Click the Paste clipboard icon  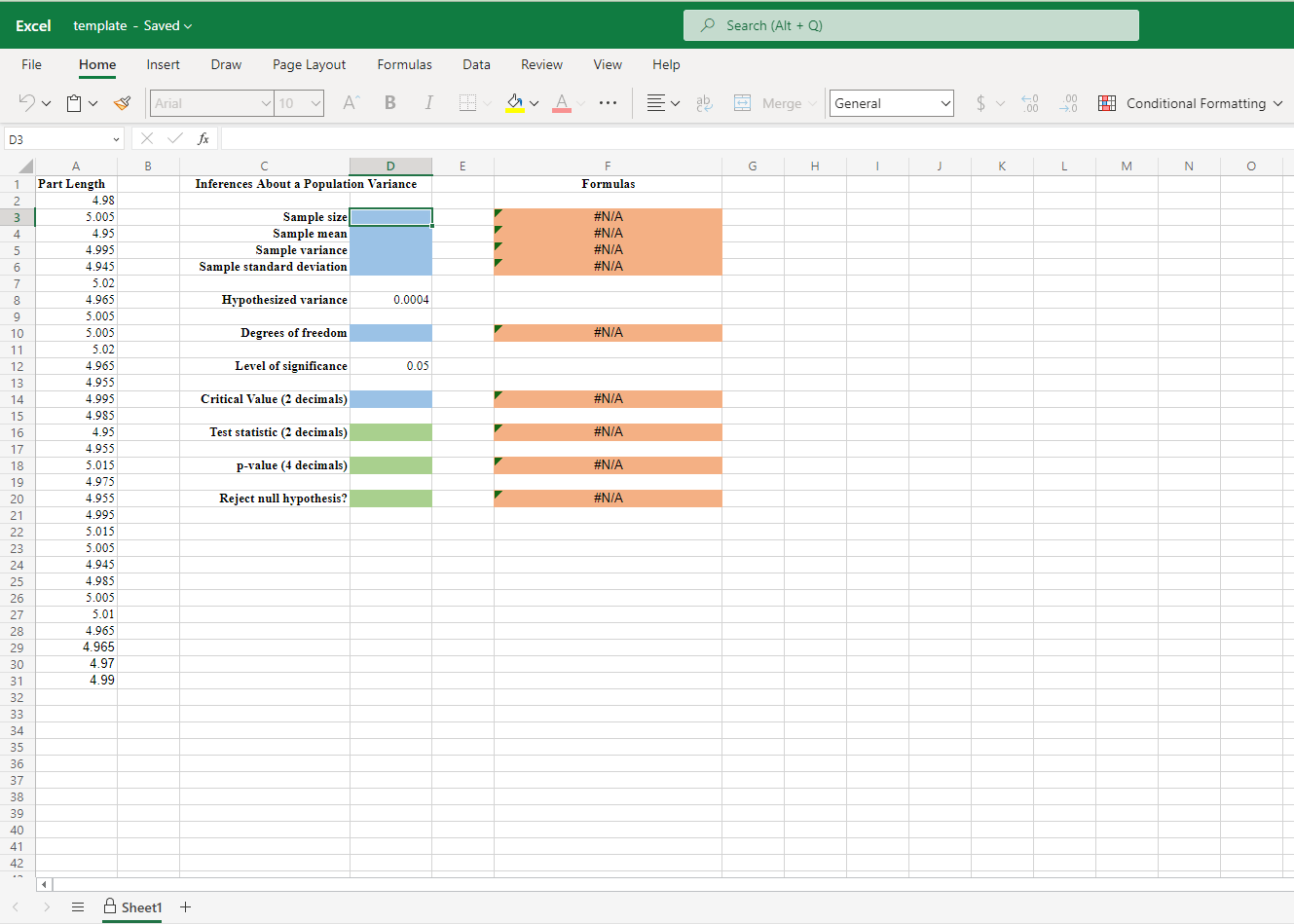pyautogui.click(x=75, y=102)
